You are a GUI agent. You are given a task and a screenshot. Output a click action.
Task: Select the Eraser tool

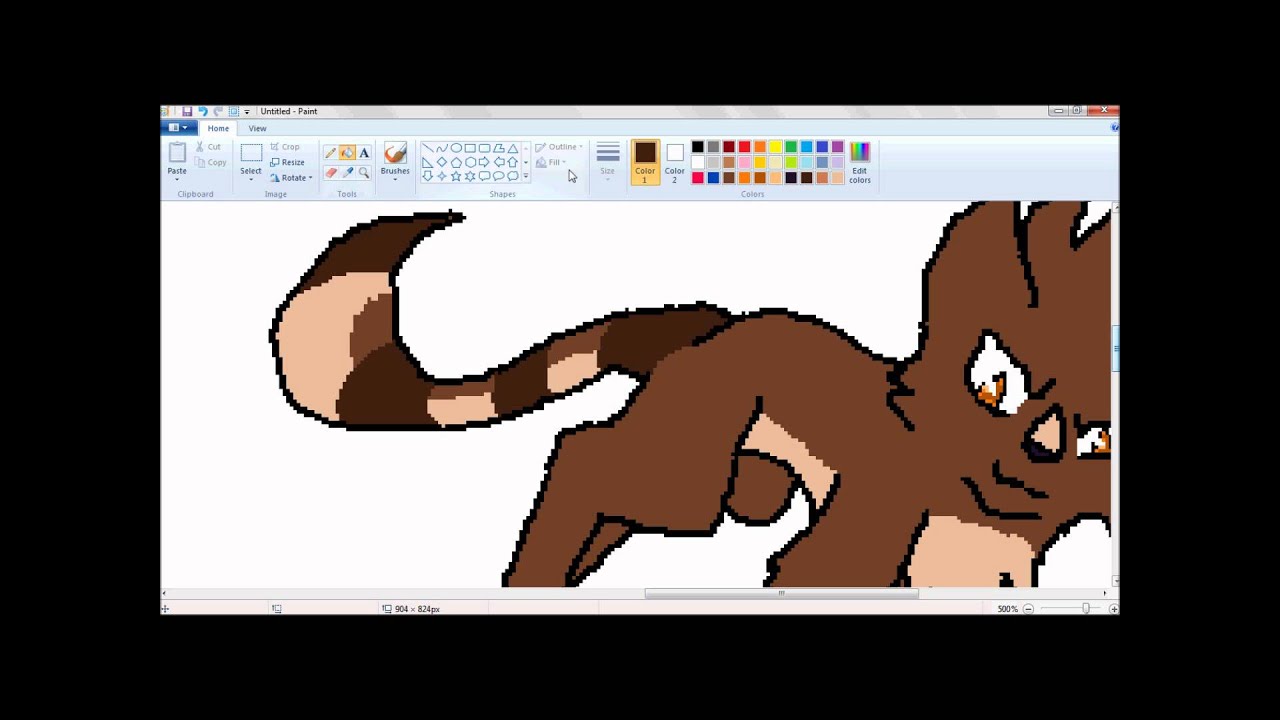pyautogui.click(x=330, y=172)
